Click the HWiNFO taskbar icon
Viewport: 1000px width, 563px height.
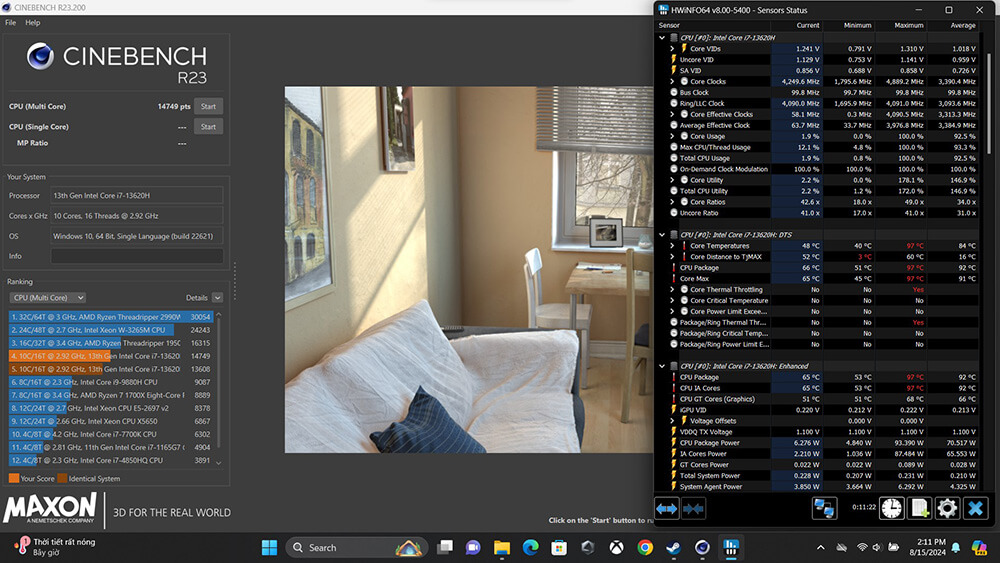point(731,548)
